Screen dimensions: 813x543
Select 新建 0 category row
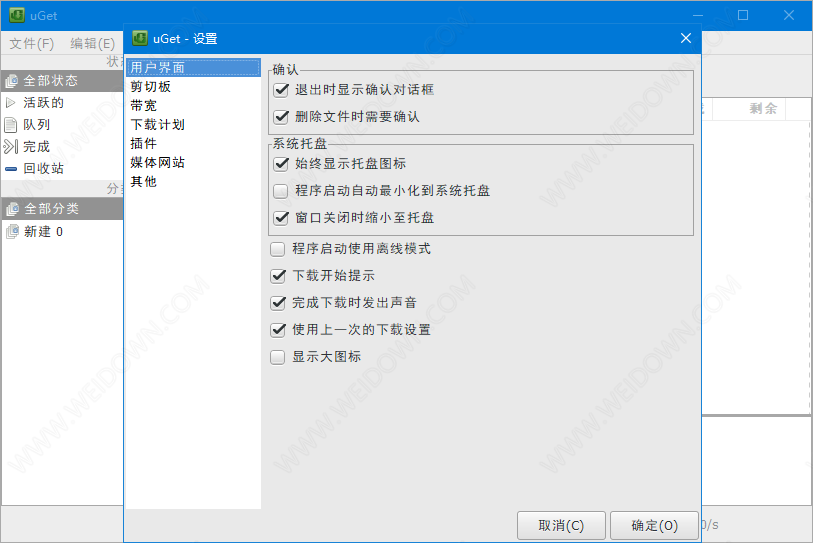pos(62,231)
